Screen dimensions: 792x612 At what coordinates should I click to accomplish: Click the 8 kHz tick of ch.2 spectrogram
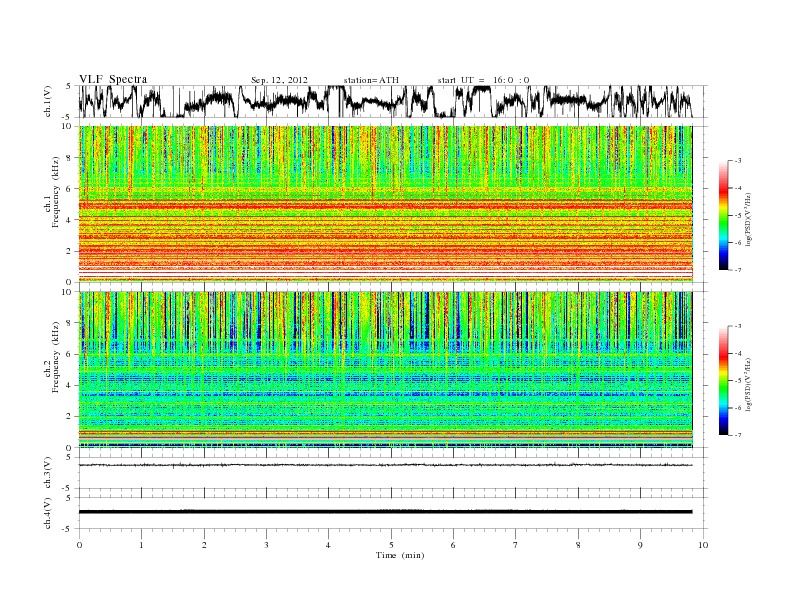[x=69, y=323]
